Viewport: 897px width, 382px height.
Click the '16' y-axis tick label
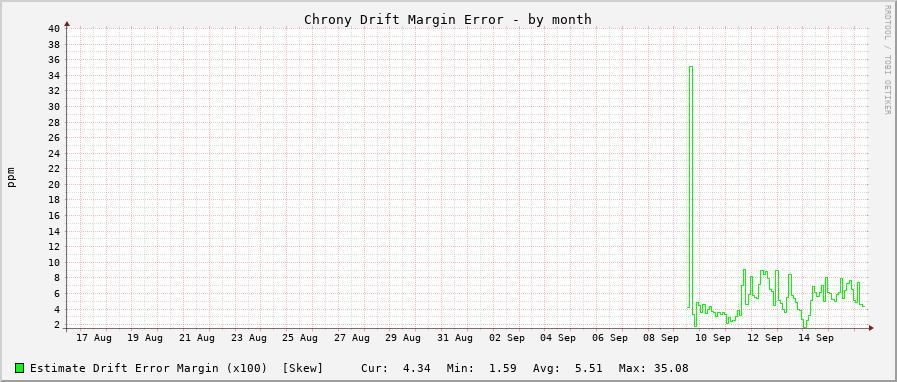point(54,216)
